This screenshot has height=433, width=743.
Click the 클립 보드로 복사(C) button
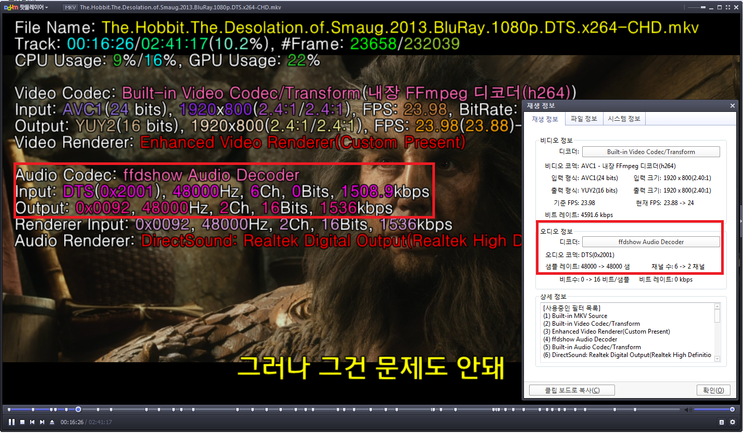(572, 390)
